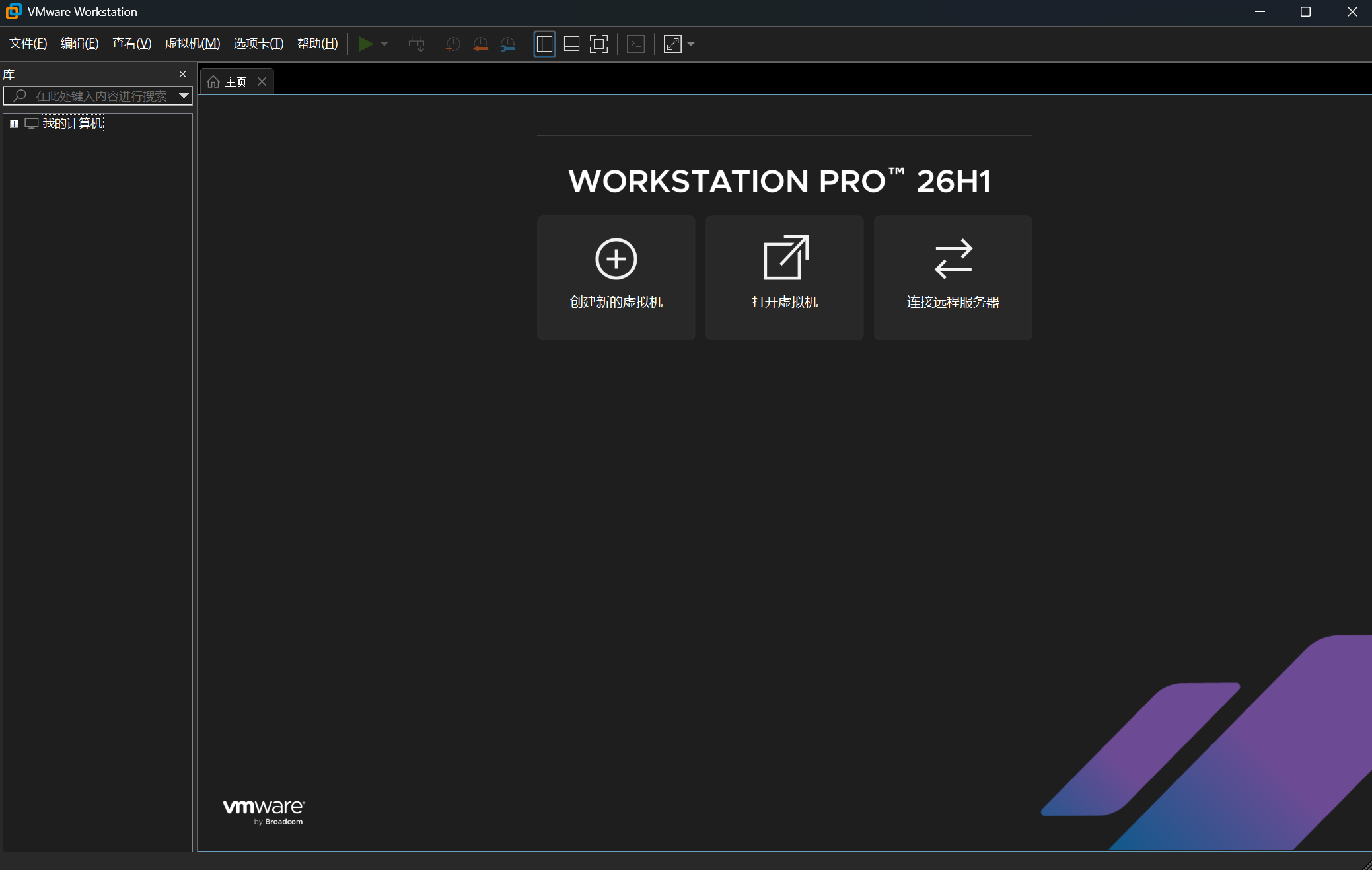Close the 主页 tab
The width and height of the screenshot is (1372, 870).
[x=262, y=82]
